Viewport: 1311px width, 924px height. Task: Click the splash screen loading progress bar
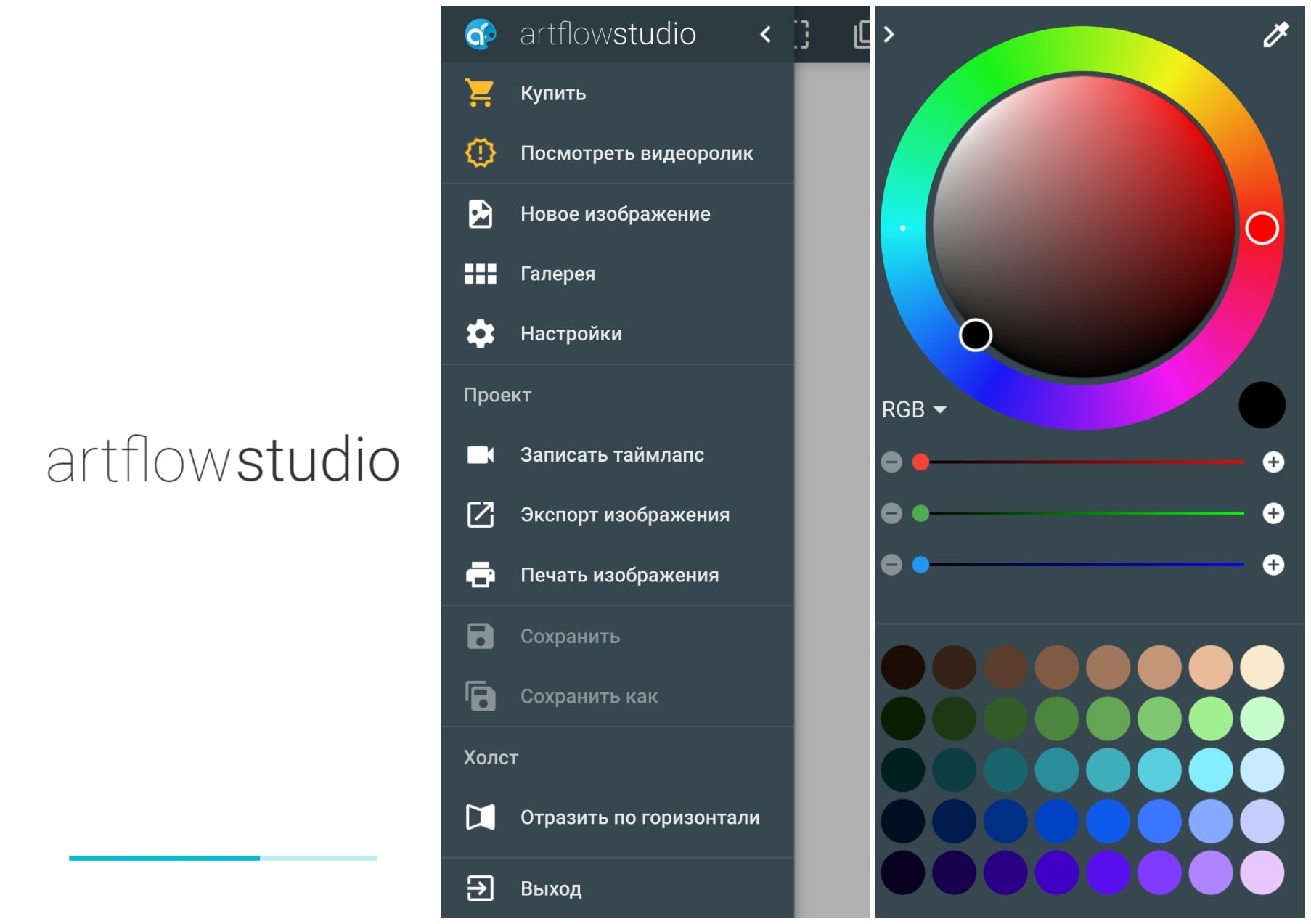223,858
